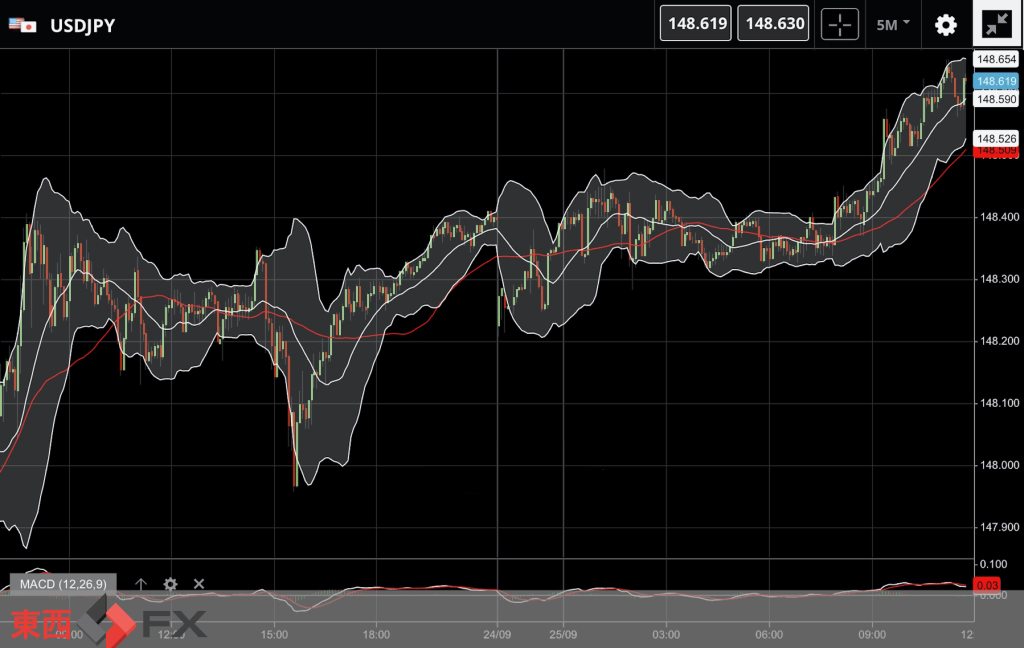1024x648 pixels.
Task: Click the blue 148.619 current price tag
Action: [x=996, y=81]
